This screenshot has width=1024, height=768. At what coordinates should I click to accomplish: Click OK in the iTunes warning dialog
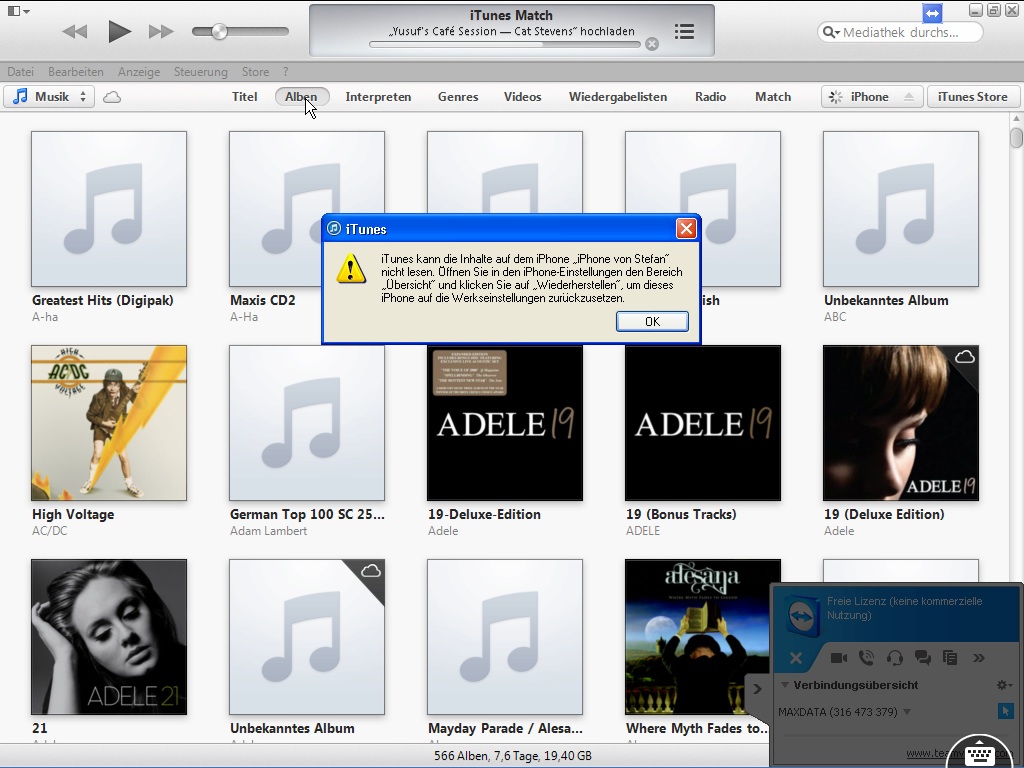652,321
